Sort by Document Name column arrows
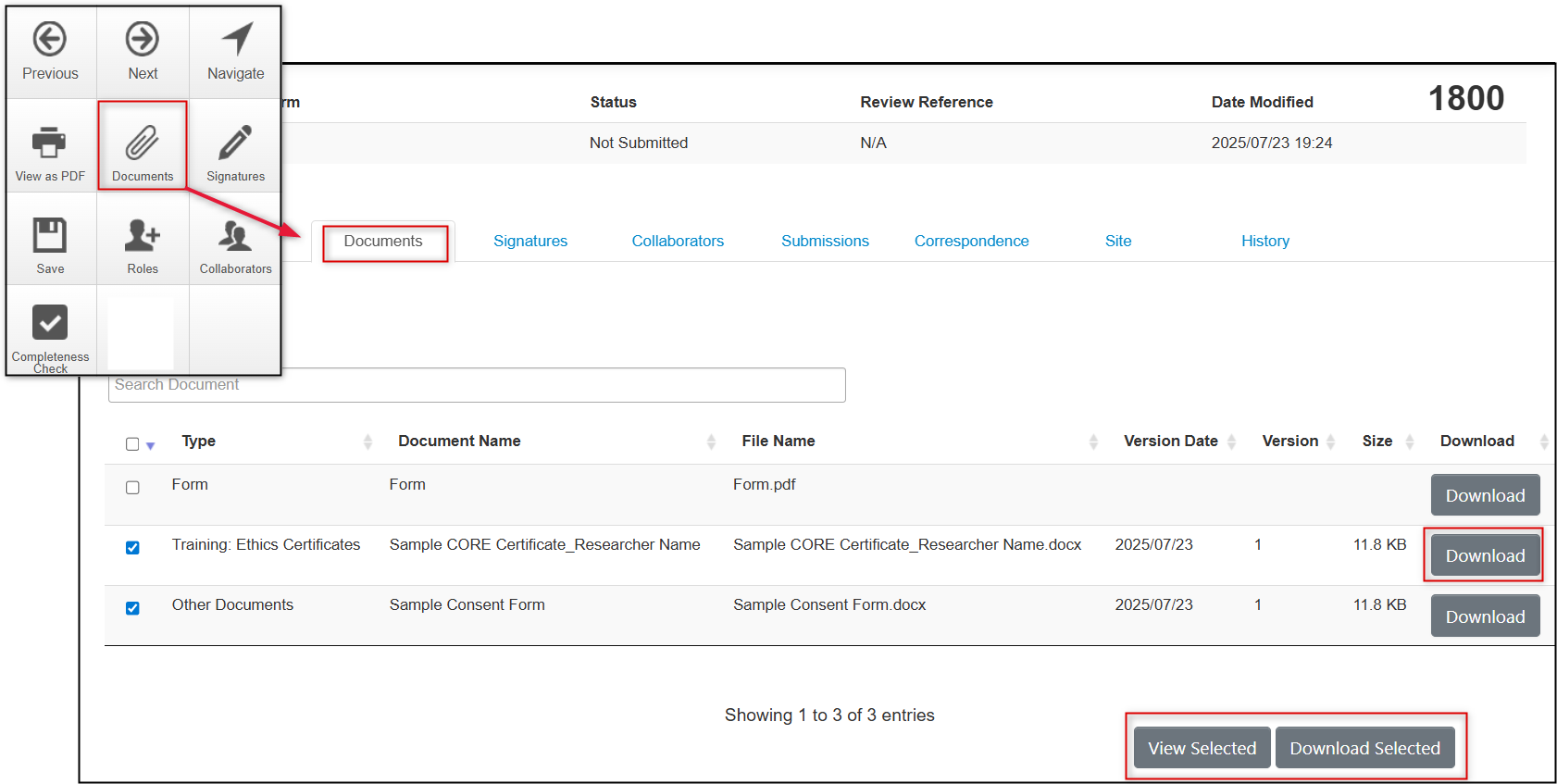Viewport: 1557px width, 784px height. pyautogui.click(x=711, y=442)
